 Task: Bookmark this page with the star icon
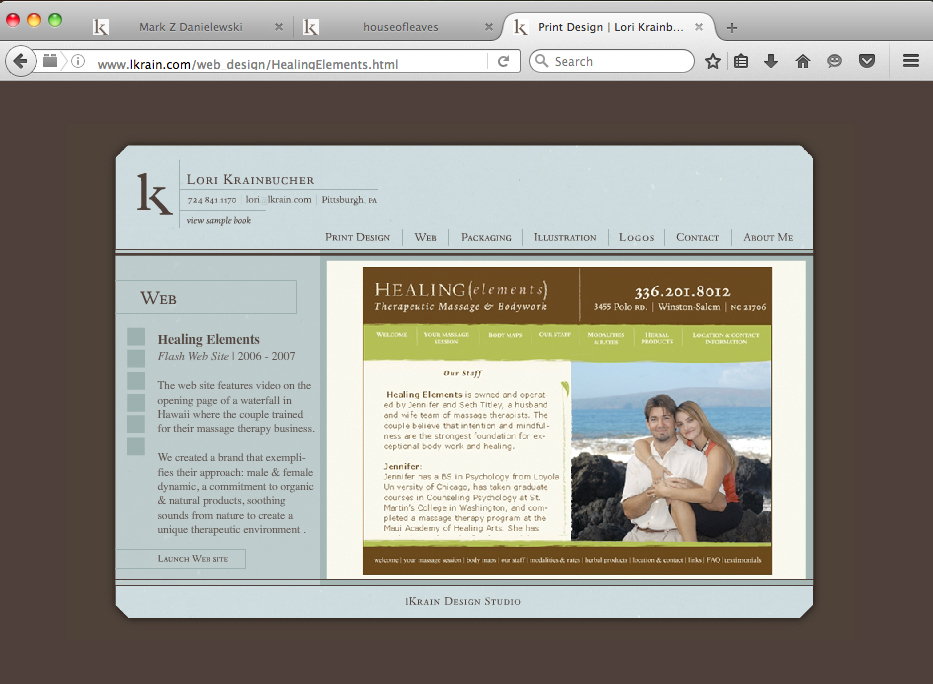point(713,62)
